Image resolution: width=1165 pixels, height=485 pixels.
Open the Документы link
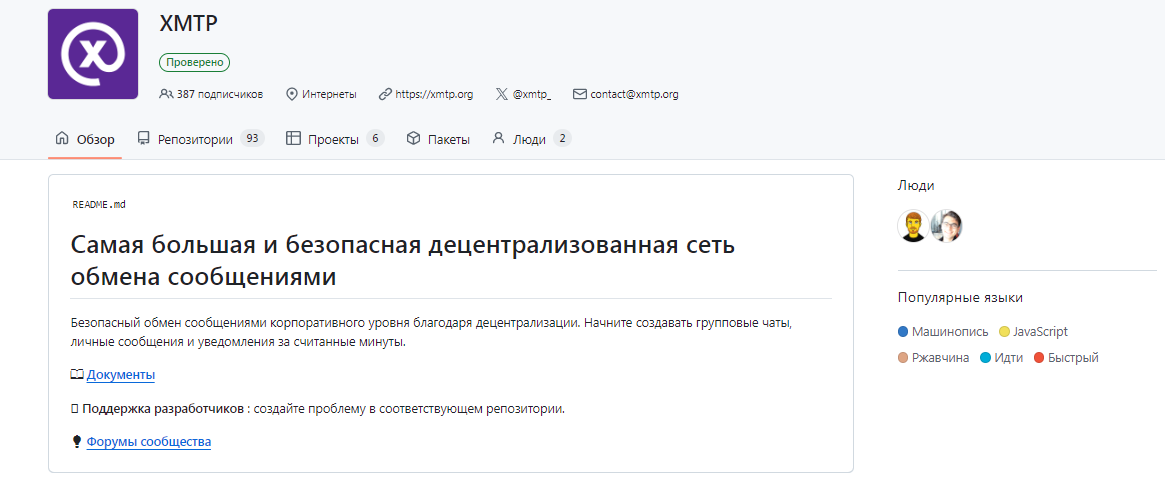tap(120, 375)
